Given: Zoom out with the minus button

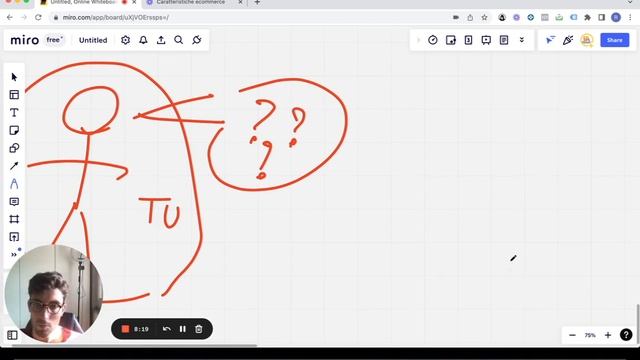Looking at the screenshot, I should [572, 335].
